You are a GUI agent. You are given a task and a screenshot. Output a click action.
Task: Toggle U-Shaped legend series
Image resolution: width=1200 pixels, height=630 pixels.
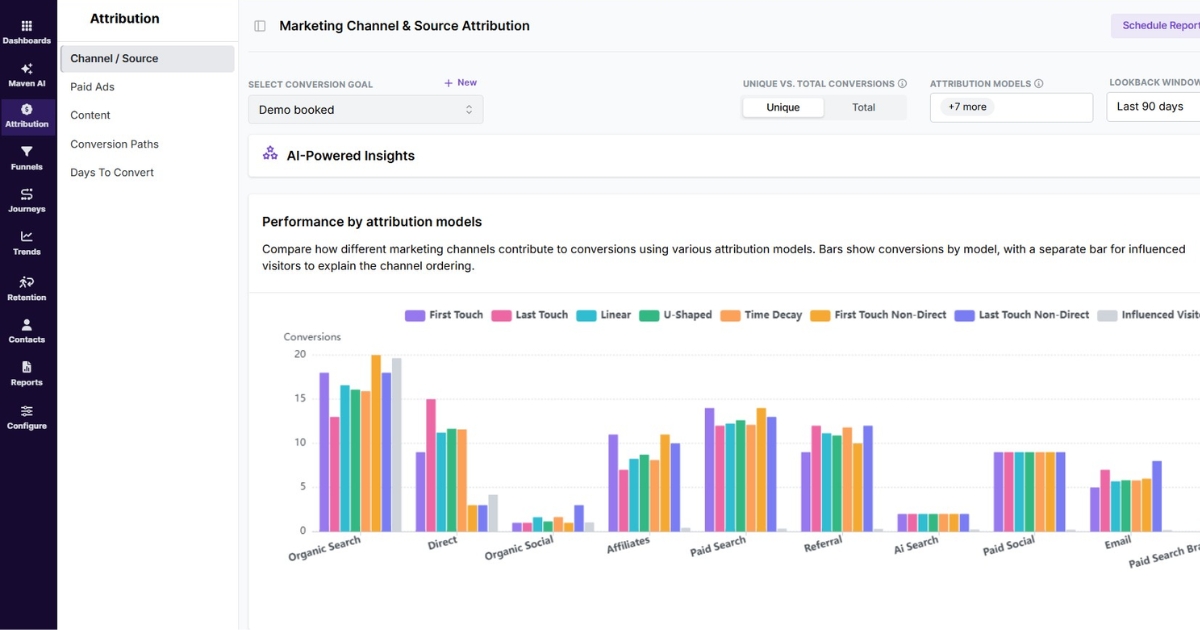675,315
